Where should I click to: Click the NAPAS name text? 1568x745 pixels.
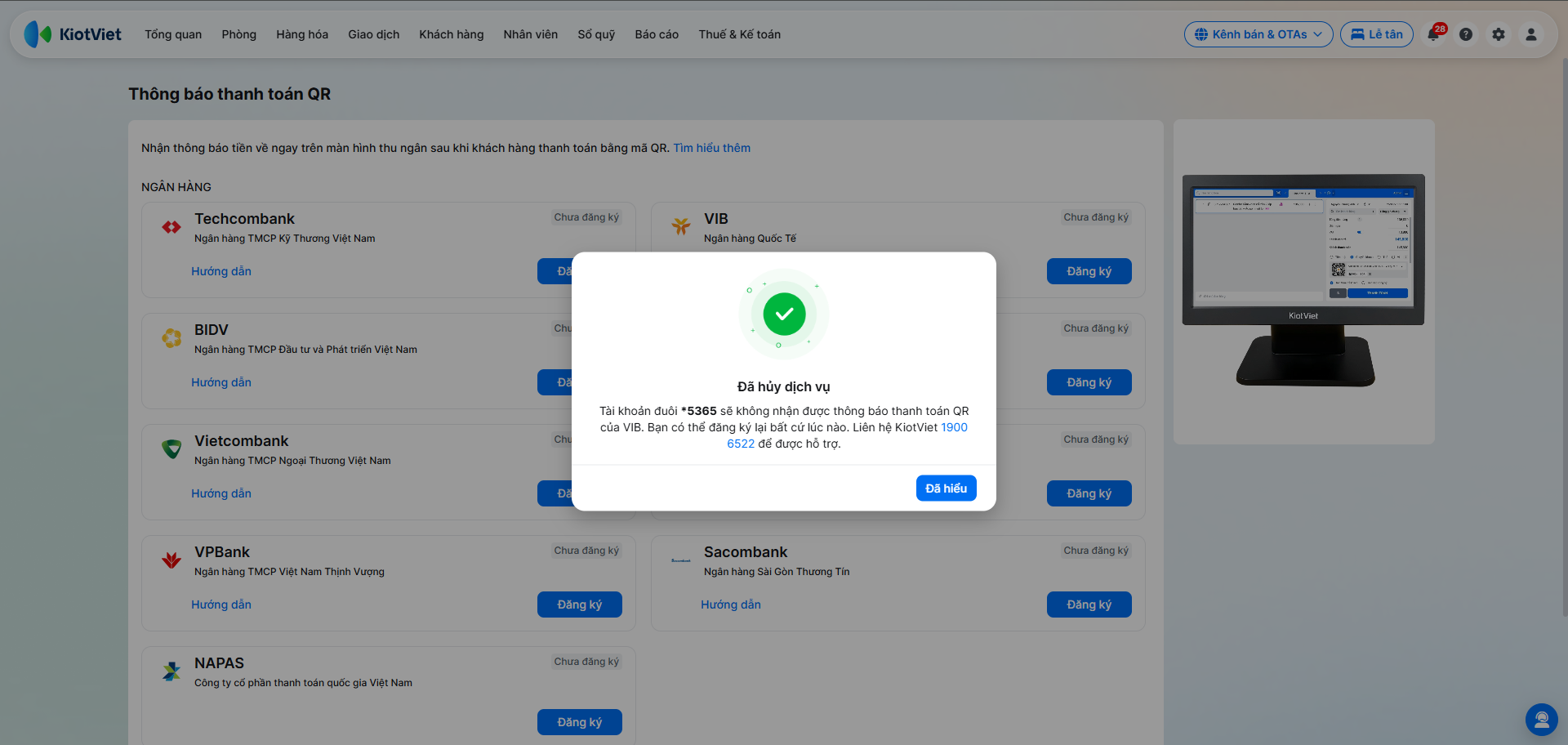click(x=219, y=663)
